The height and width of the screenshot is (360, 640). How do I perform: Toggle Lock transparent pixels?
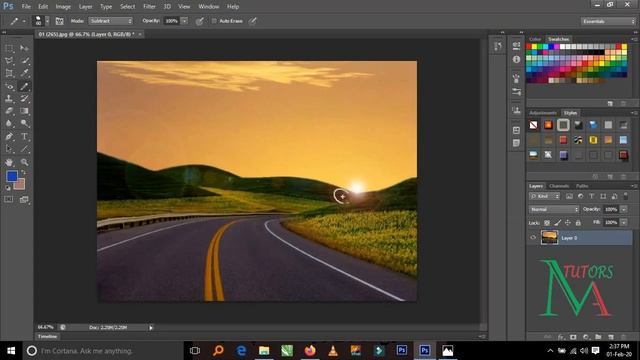pos(547,223)
